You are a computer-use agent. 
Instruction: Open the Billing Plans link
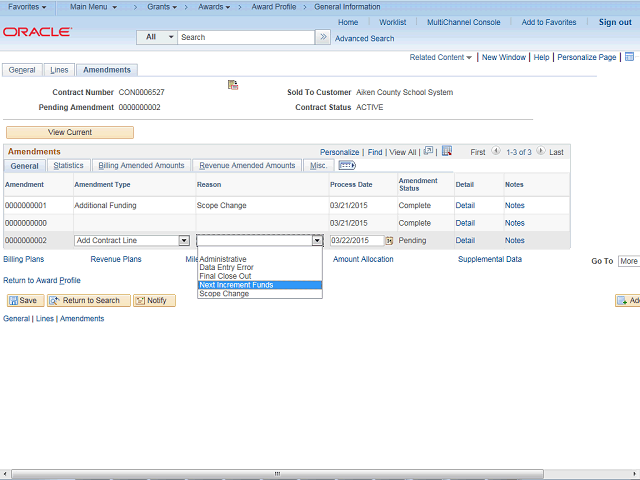(x=23, y=259)
